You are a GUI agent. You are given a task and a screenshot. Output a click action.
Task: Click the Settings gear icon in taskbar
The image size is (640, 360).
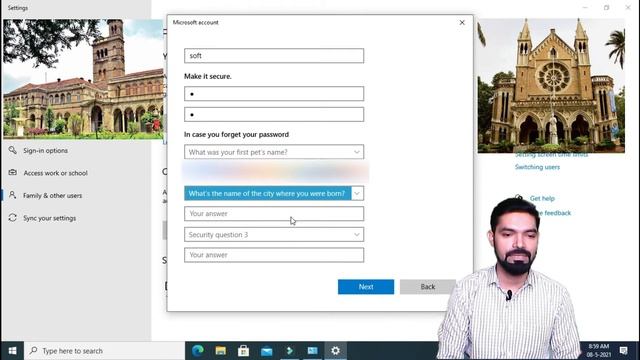(x=335, y=351)
